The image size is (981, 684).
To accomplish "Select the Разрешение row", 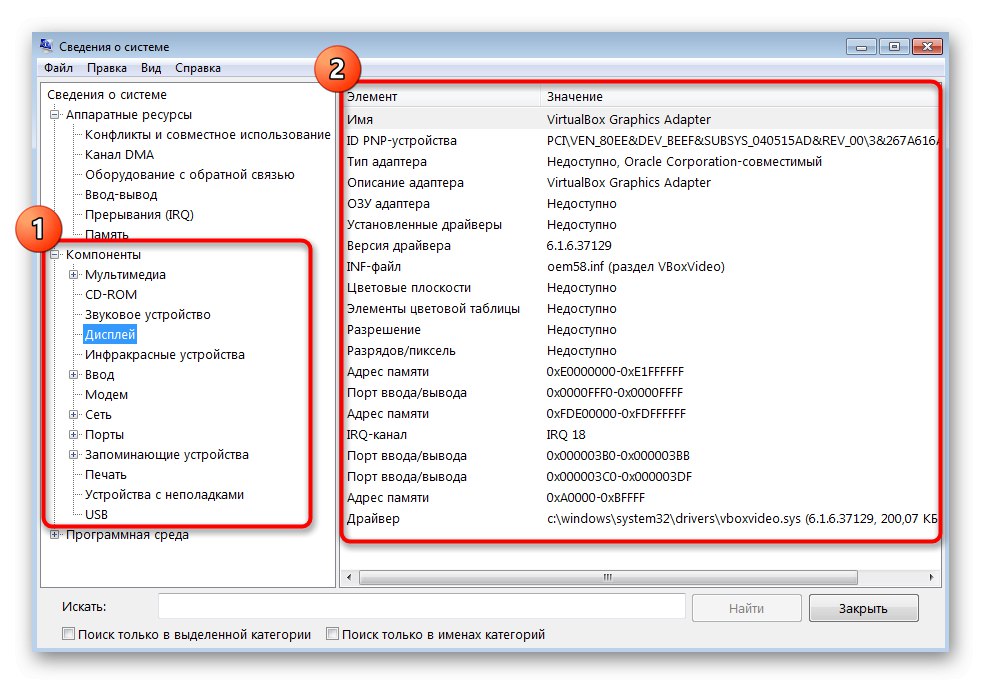I will 641,330.
